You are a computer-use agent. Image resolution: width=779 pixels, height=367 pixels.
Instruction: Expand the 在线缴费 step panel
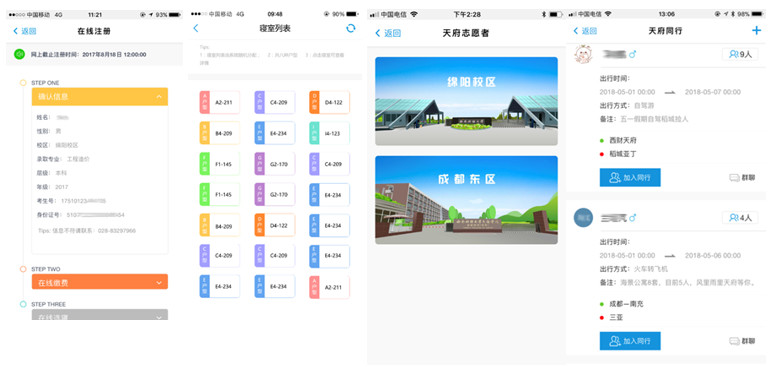pos(100,282)
